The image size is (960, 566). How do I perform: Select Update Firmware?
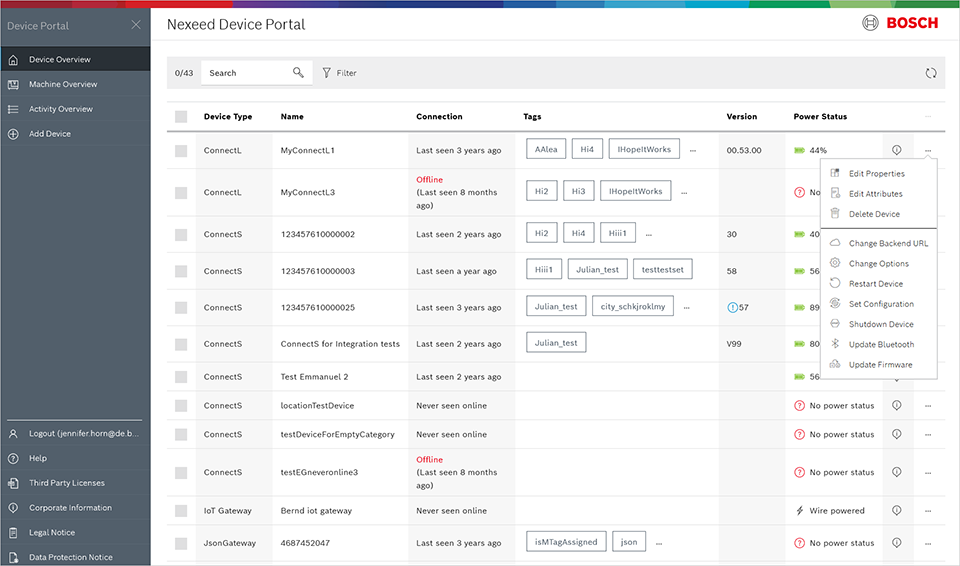879,364
